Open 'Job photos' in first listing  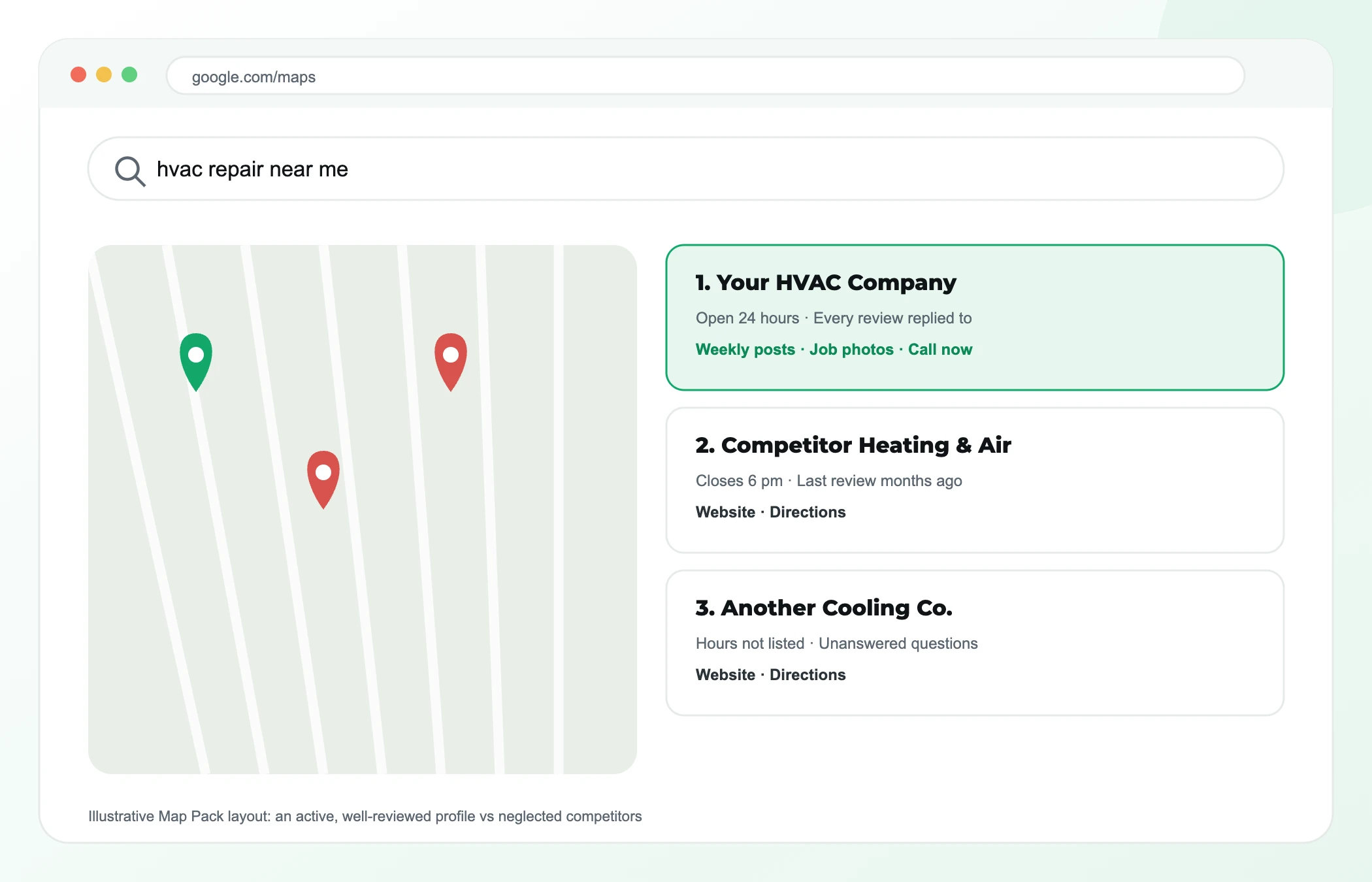click(851, 350)
